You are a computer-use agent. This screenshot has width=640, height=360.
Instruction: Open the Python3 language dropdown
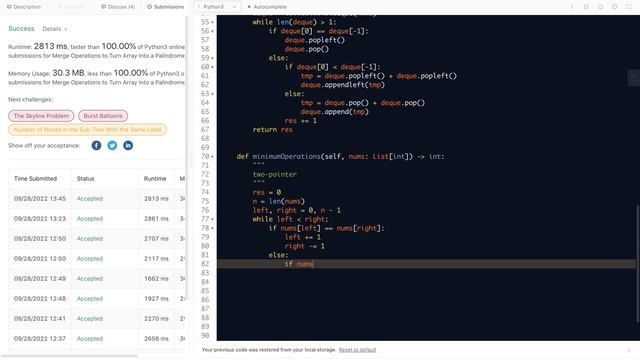click(218, 7)
